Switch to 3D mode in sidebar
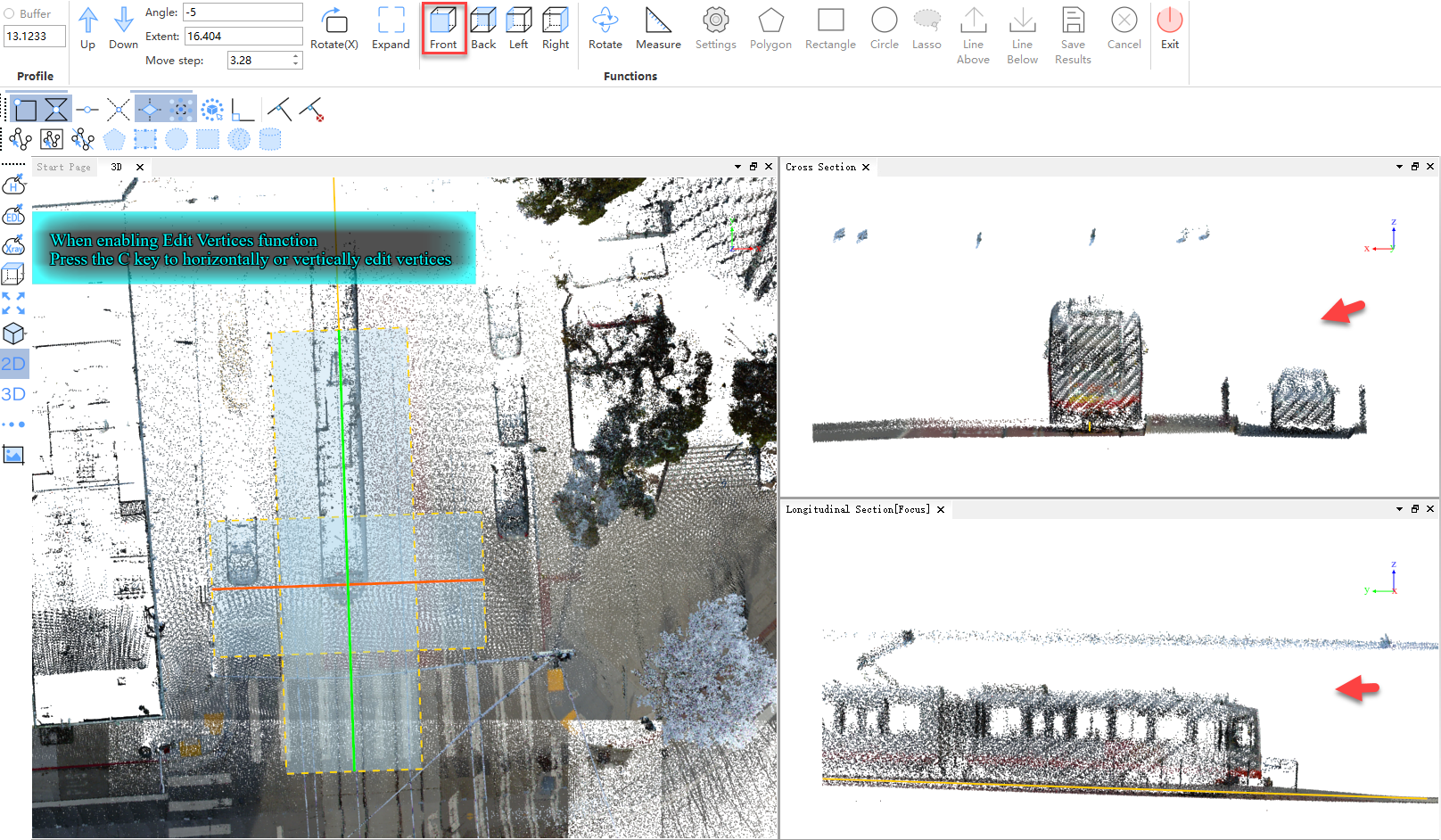 pos(13,394)
